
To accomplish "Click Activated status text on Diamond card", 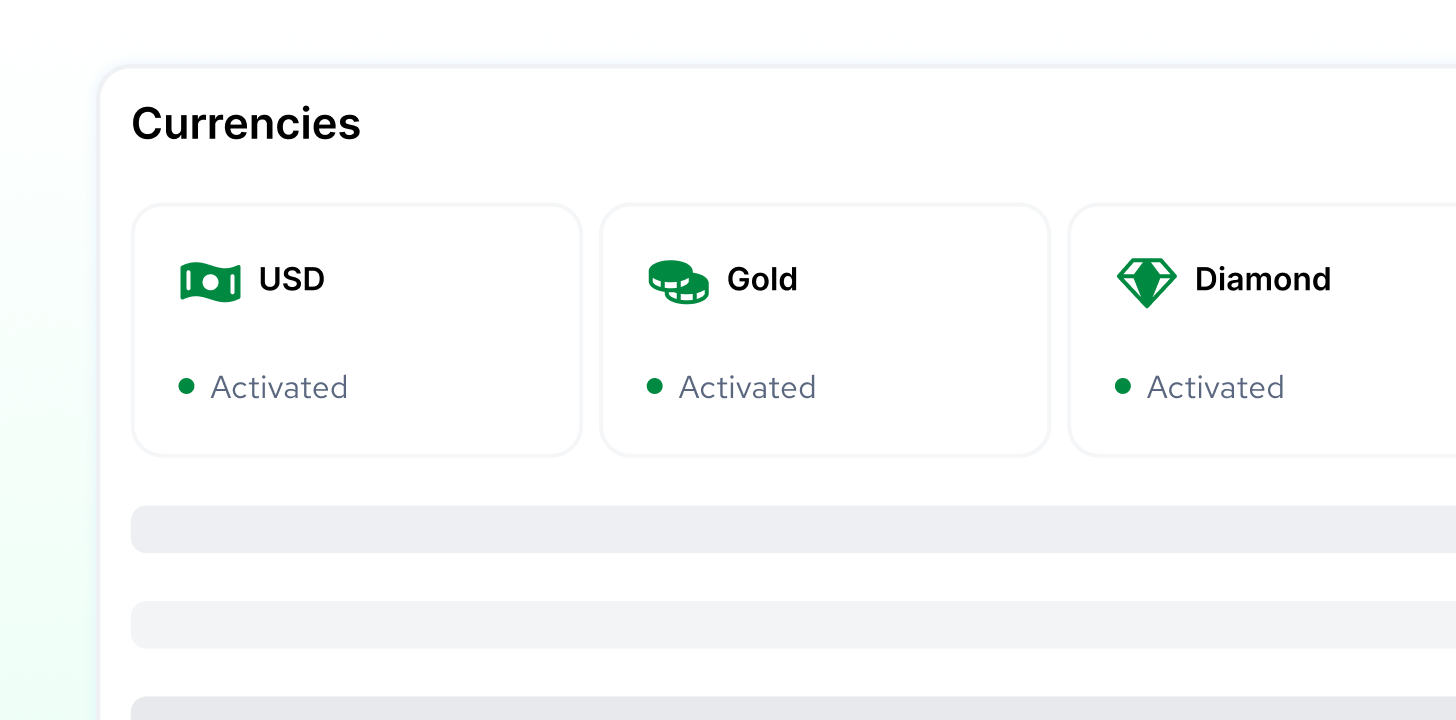I will pos(1215,387).
